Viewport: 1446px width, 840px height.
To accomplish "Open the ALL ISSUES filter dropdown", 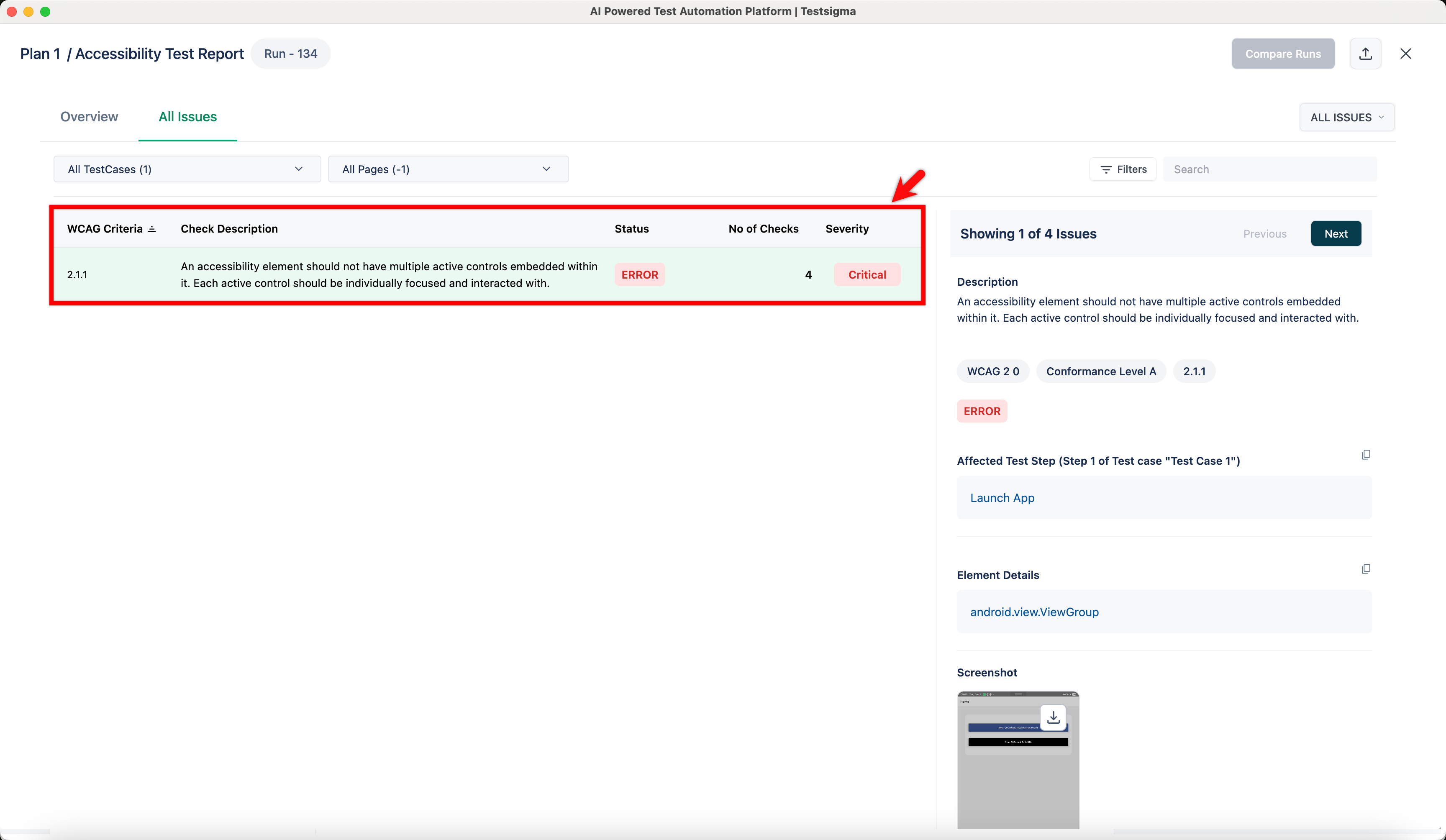I will click(x=1346, y=117).
